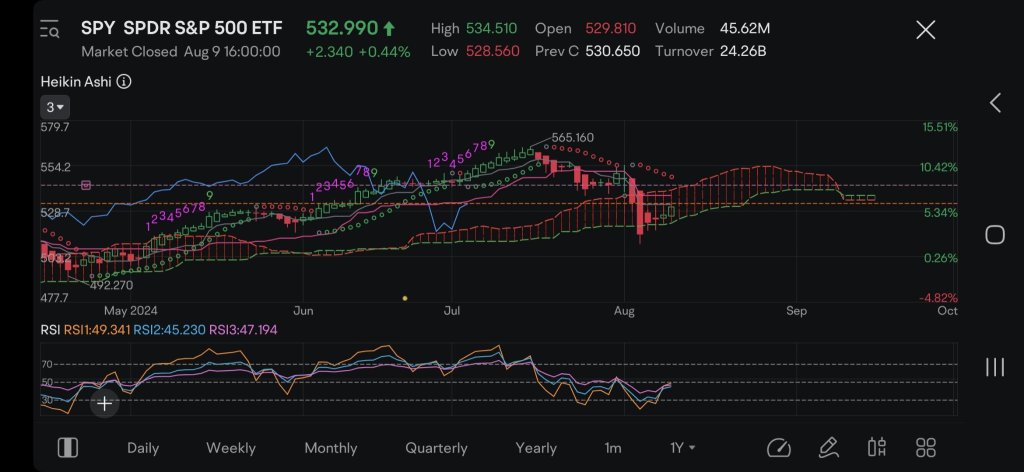Tap the May 2024 date axis label
This screenshot has height=472, width=1024.
coord(131,311)
